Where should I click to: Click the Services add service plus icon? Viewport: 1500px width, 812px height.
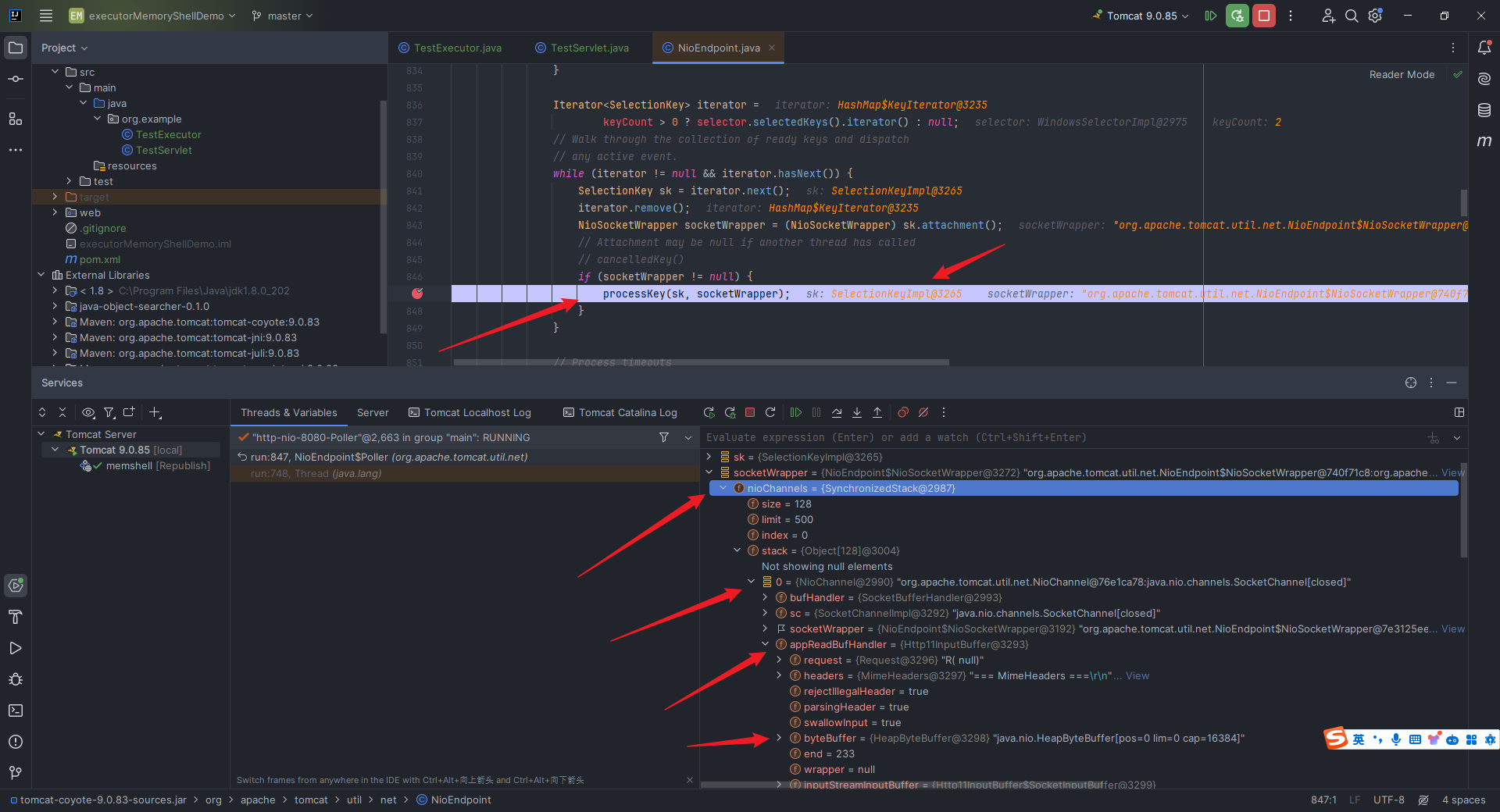pyautogui.click(x=155, y=412)
